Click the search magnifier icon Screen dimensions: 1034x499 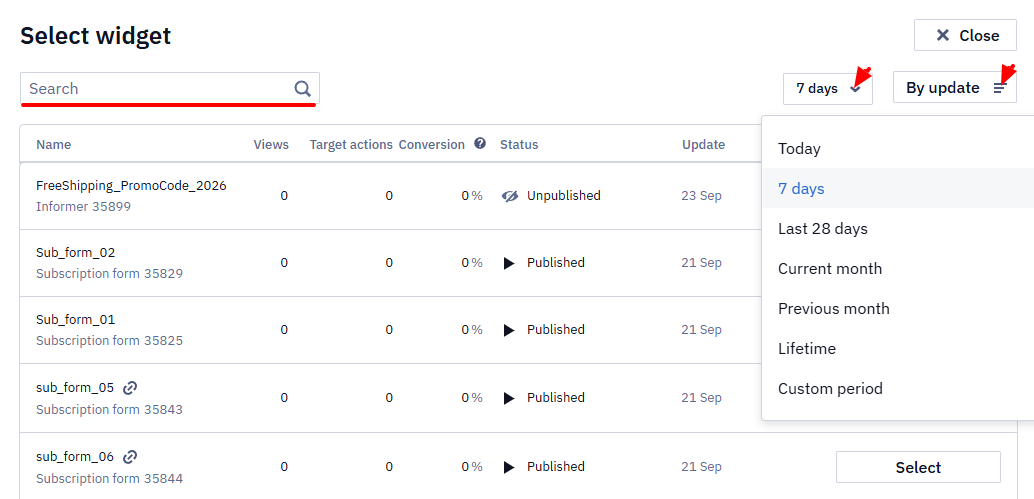(x=302, y=88)
